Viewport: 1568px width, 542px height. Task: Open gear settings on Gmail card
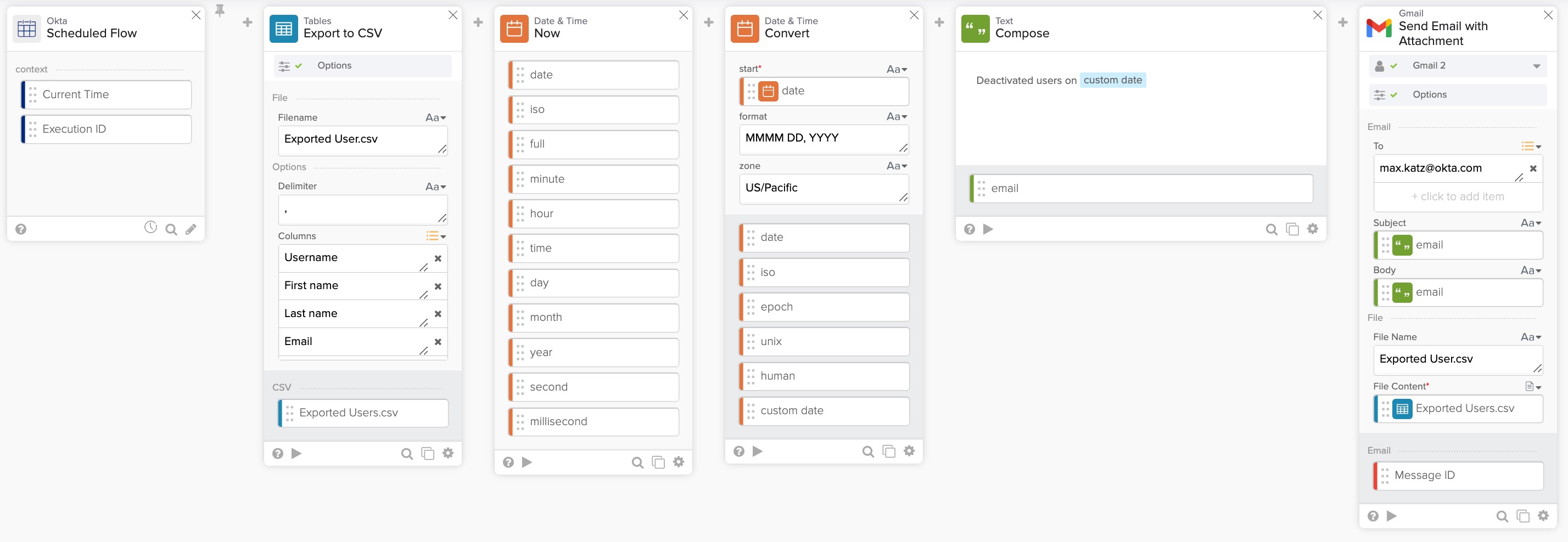1543,516
